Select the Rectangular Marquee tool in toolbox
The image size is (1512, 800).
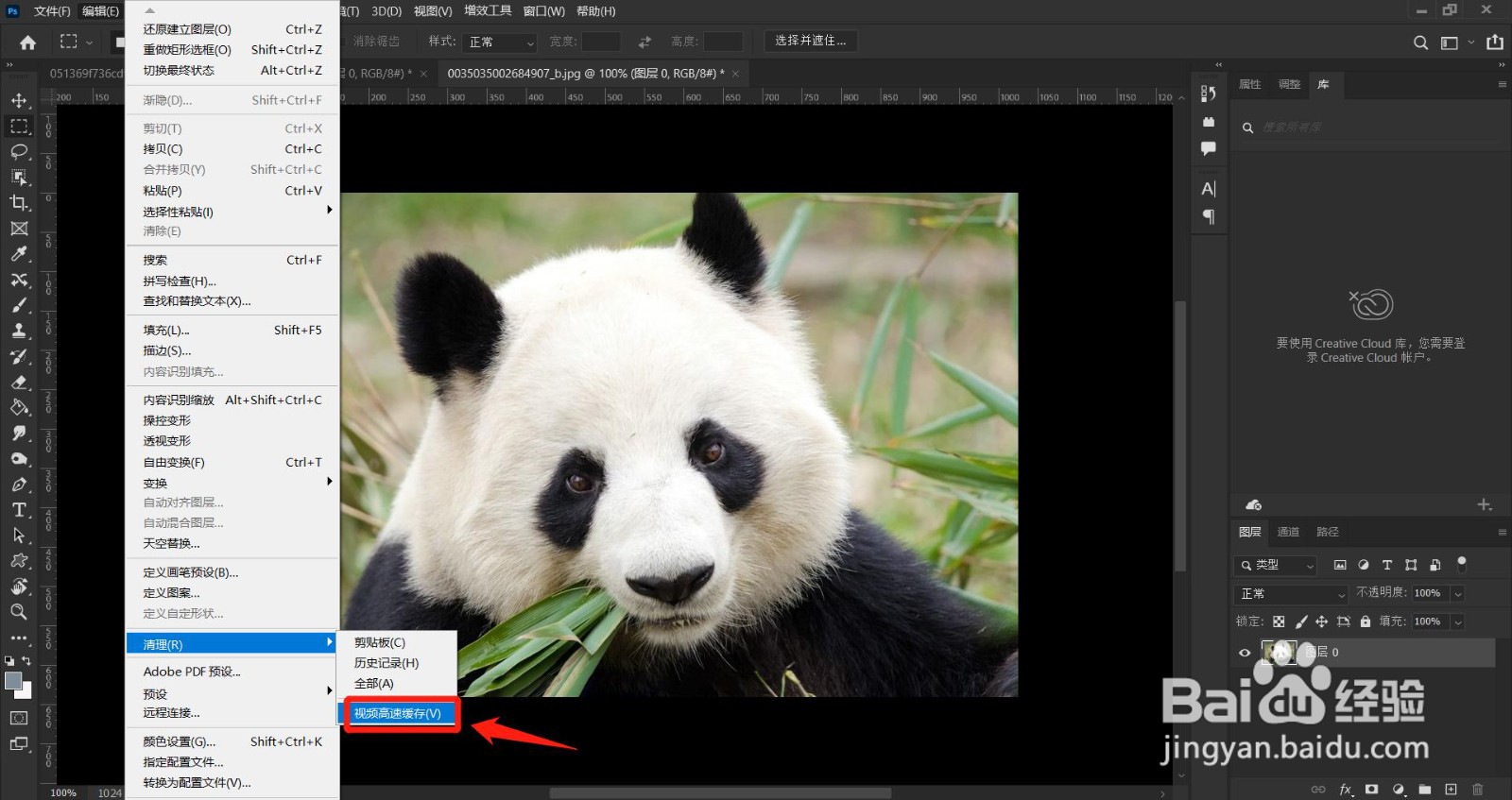click(19, 126)
